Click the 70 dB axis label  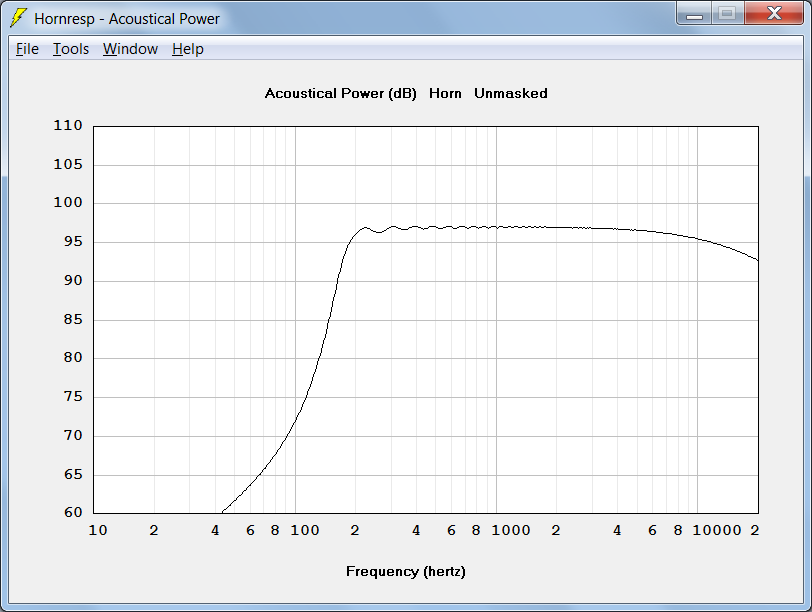[73, 435]
